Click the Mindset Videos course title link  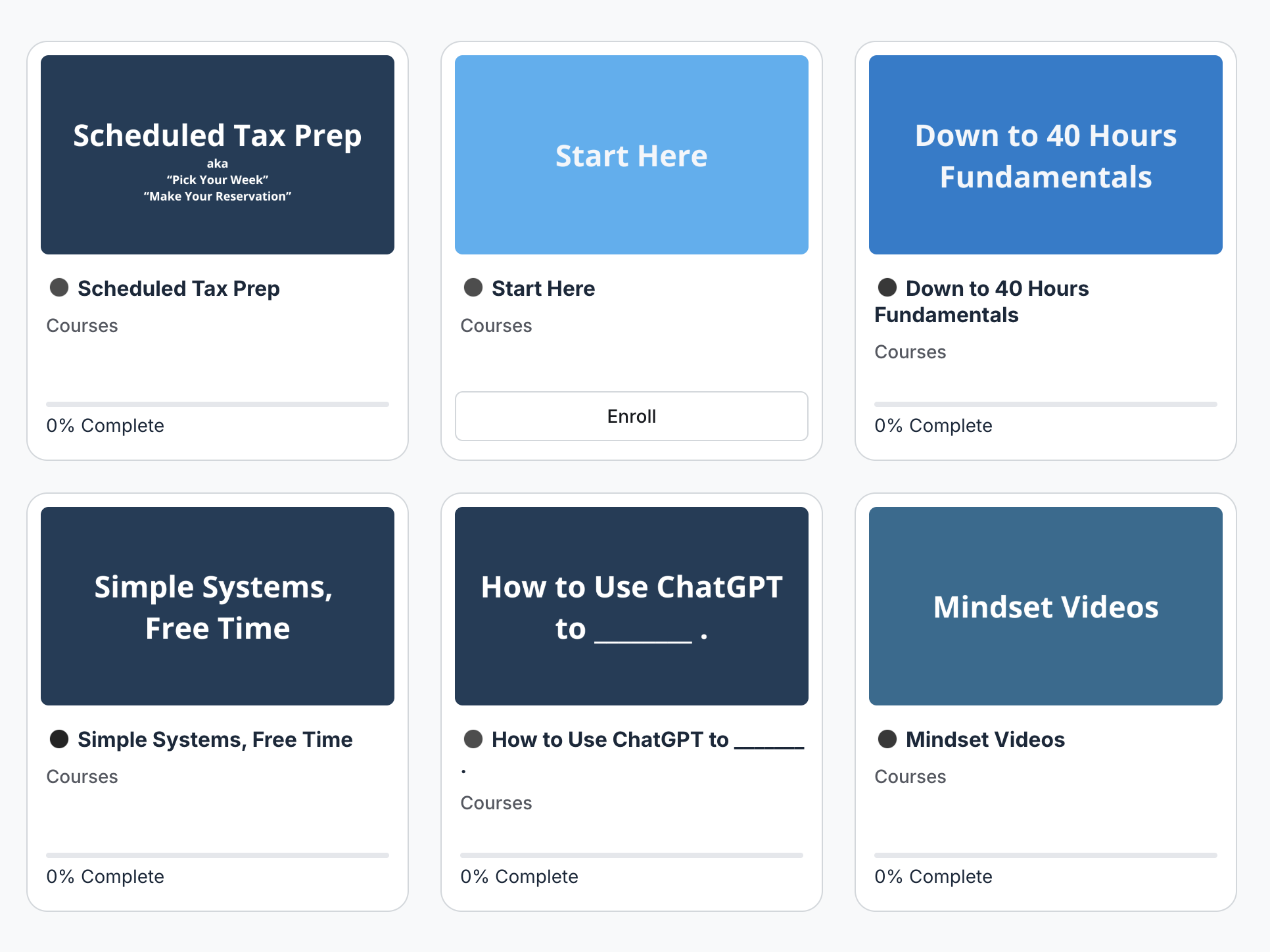point(985,740)
